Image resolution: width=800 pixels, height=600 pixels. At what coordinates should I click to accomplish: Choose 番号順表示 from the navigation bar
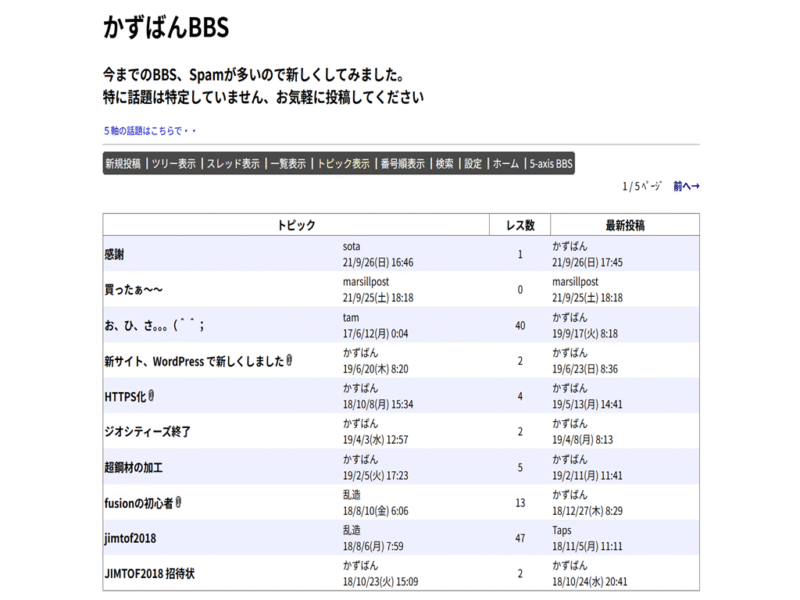402,164
